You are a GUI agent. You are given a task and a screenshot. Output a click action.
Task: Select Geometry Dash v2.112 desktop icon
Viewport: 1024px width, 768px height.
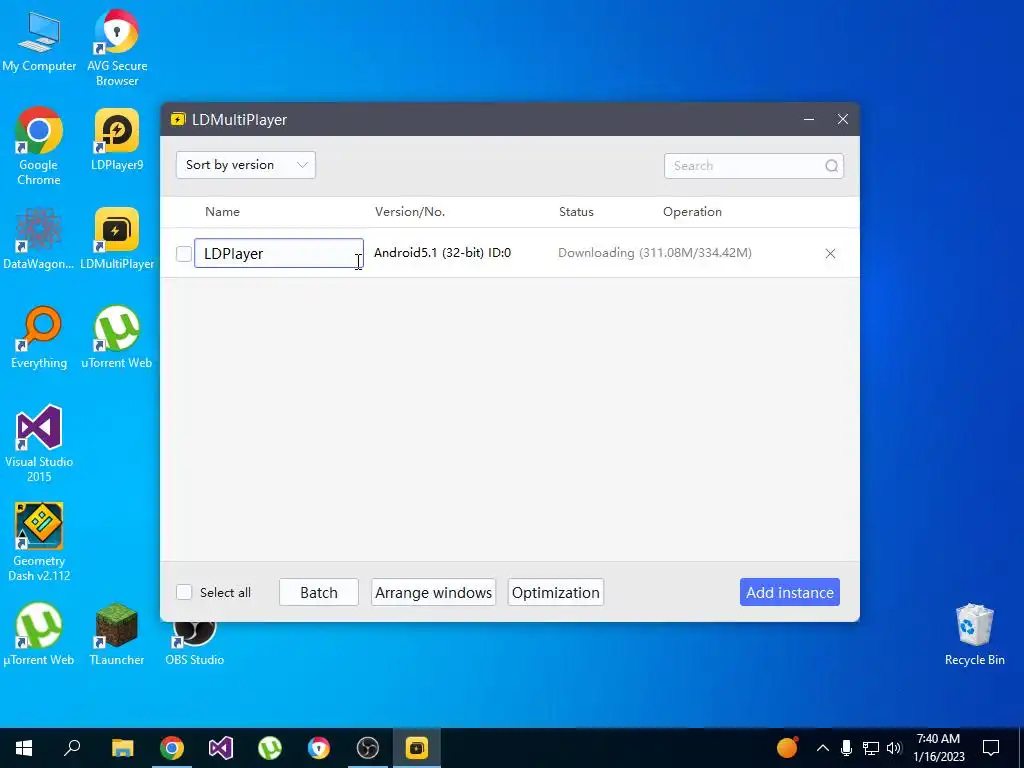click(x=39, y=542)
